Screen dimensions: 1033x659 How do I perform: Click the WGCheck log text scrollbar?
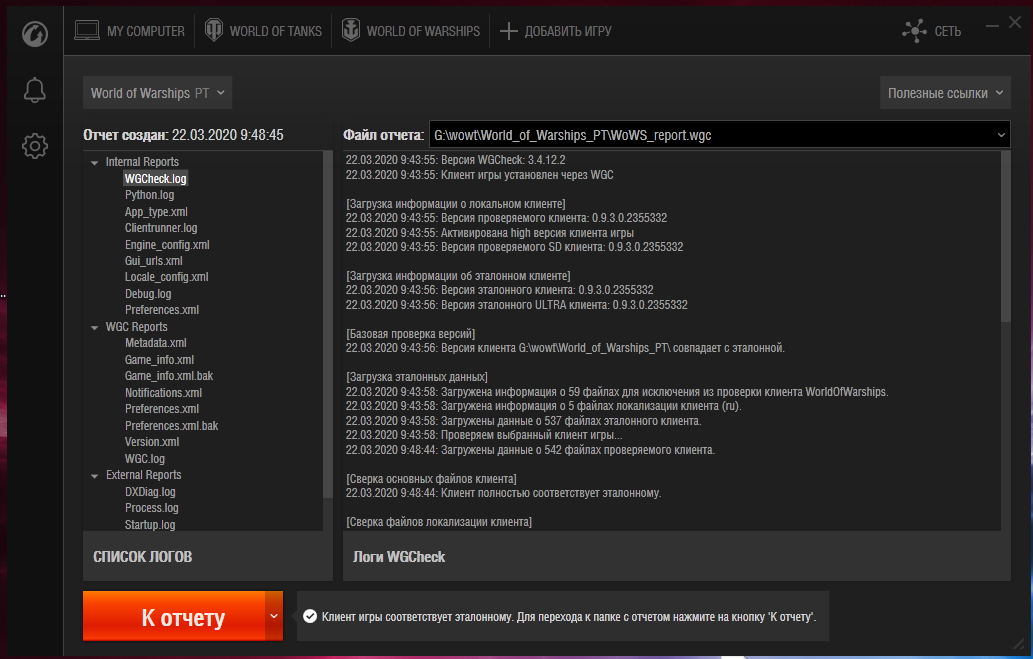click(x=1005, y=237)
